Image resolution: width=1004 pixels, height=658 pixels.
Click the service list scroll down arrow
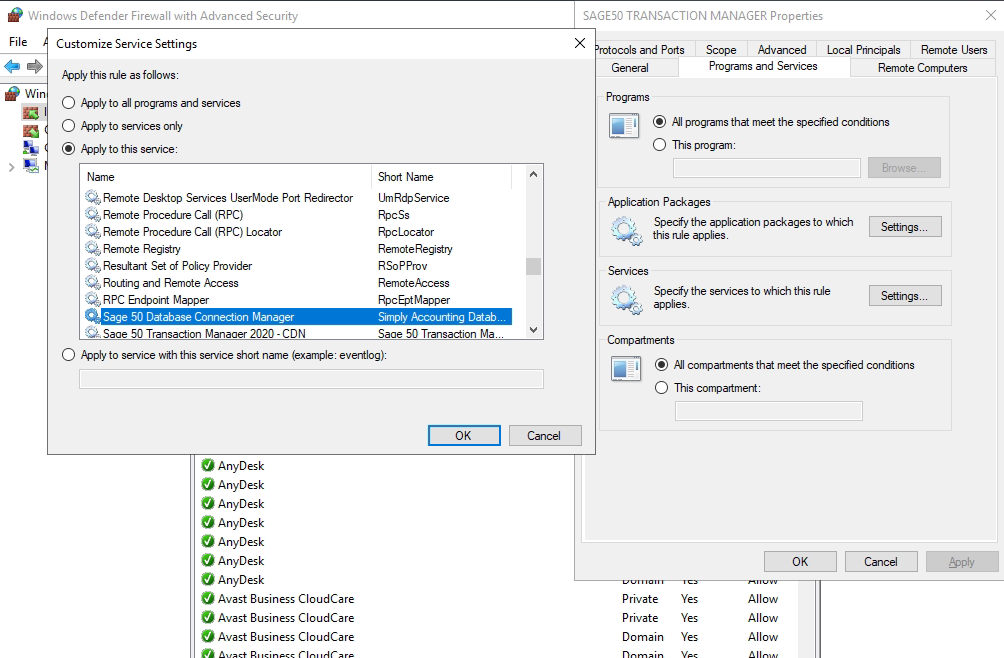pyautogui.click(x=533, y=330)
